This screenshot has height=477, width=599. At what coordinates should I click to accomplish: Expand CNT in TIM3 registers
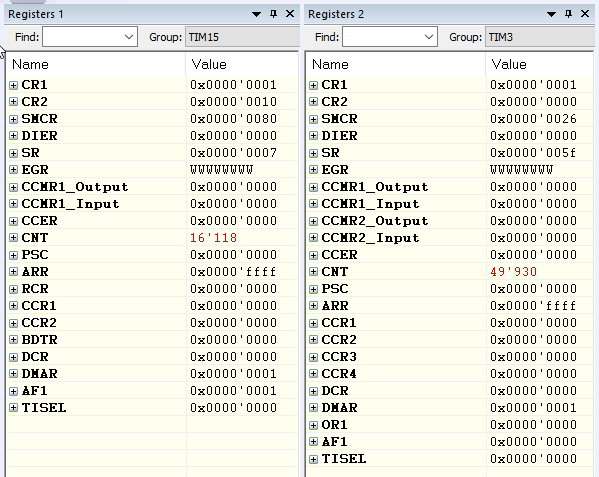pos(313,272)
